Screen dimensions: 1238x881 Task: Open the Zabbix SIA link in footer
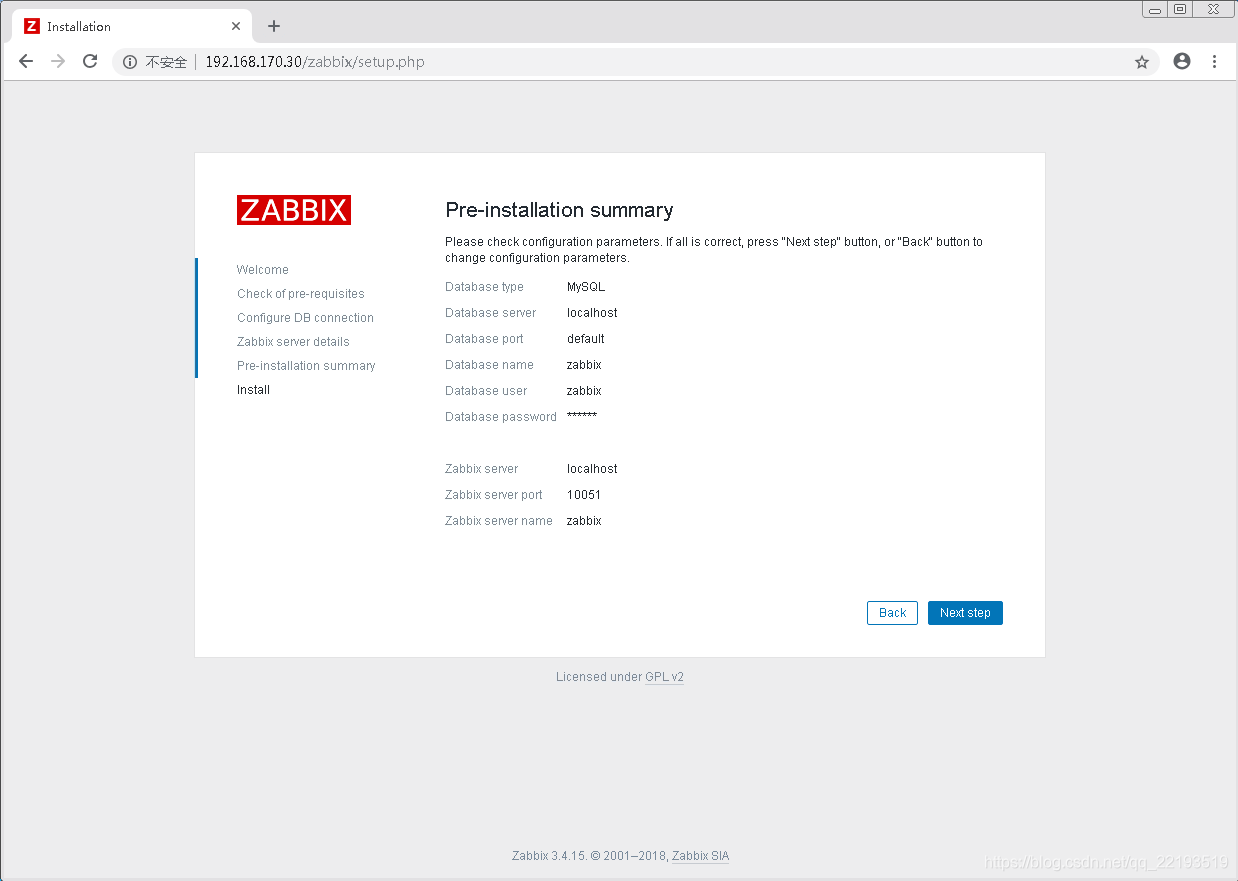700,856
